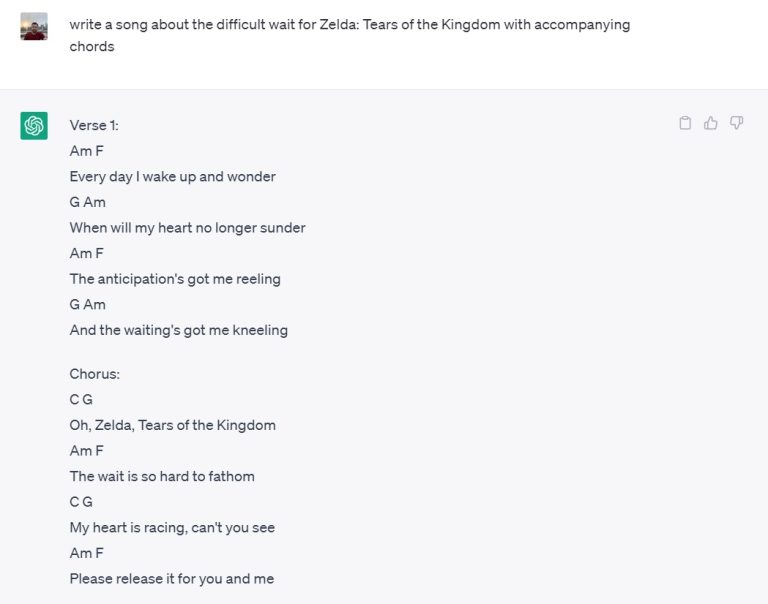Copy the response with clipboard icon
The height and width of the screenshot is (604, 768).
pos(685,122)
